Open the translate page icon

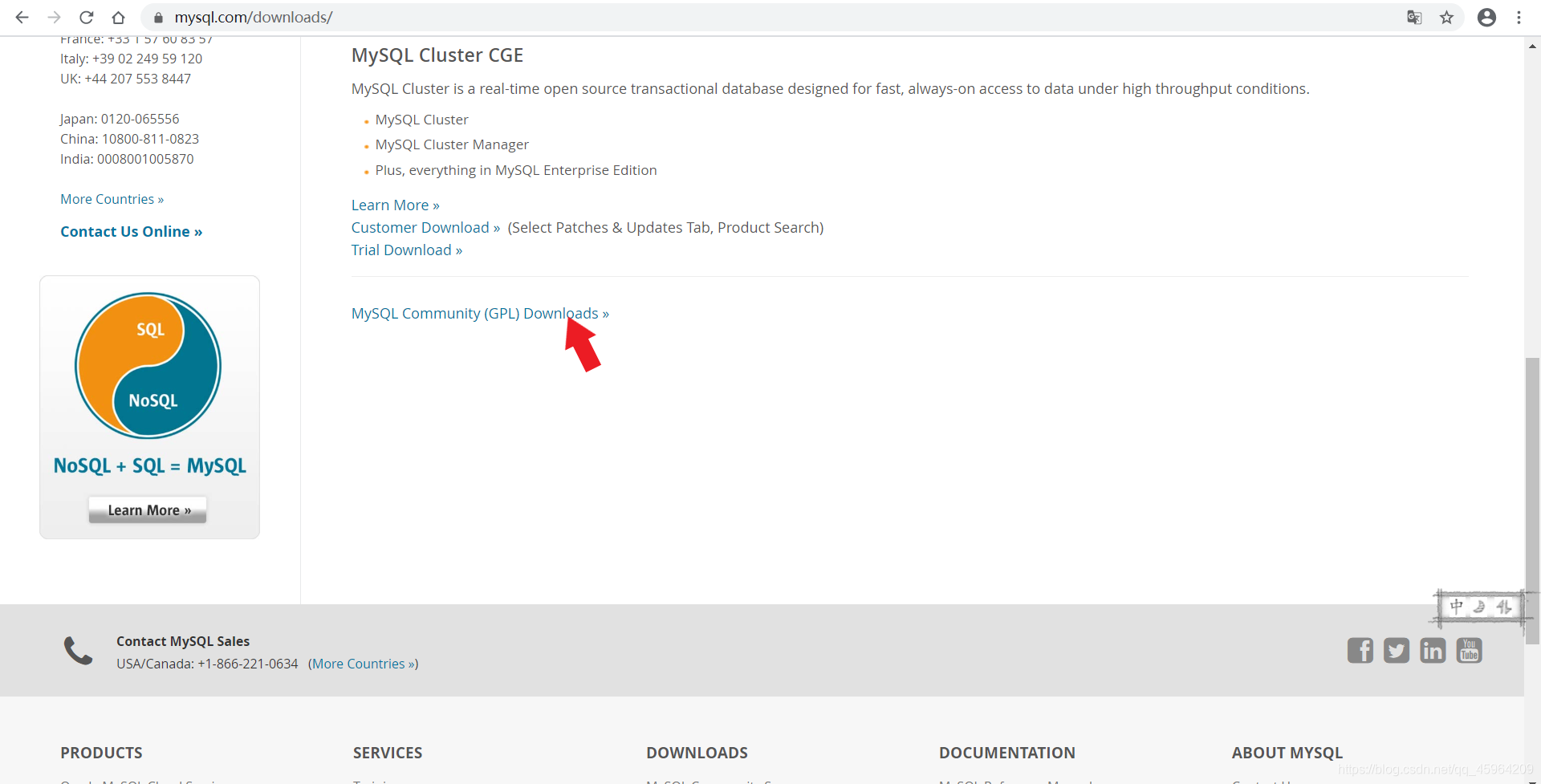click(x=1414, y=17)
